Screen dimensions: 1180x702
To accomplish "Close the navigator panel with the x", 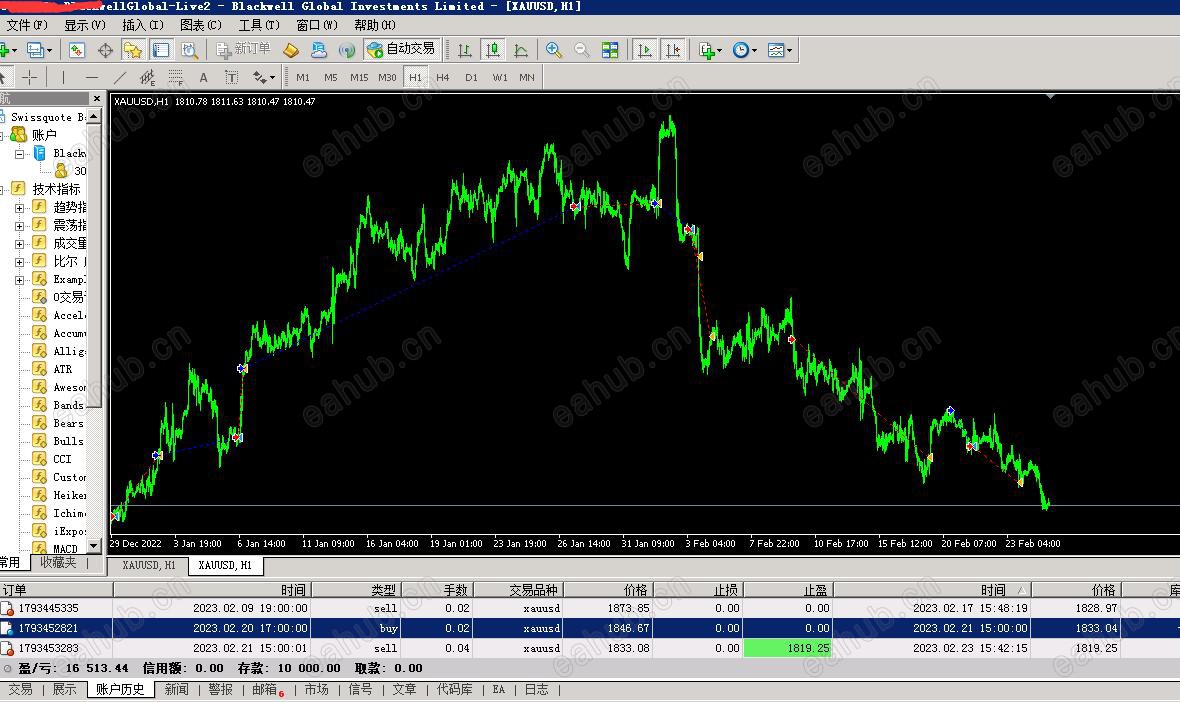I will point(96,99).
